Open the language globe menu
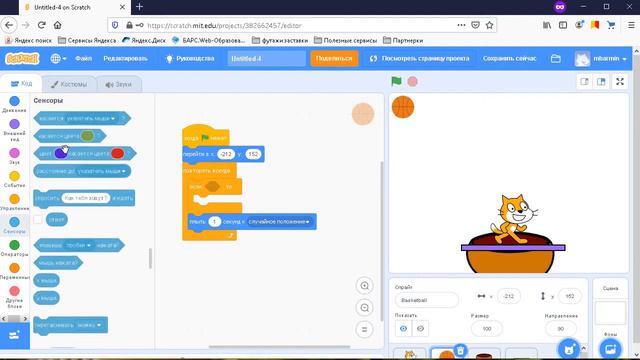The height and width of the screenshot is (360, 640). click(x=58, y=58)
